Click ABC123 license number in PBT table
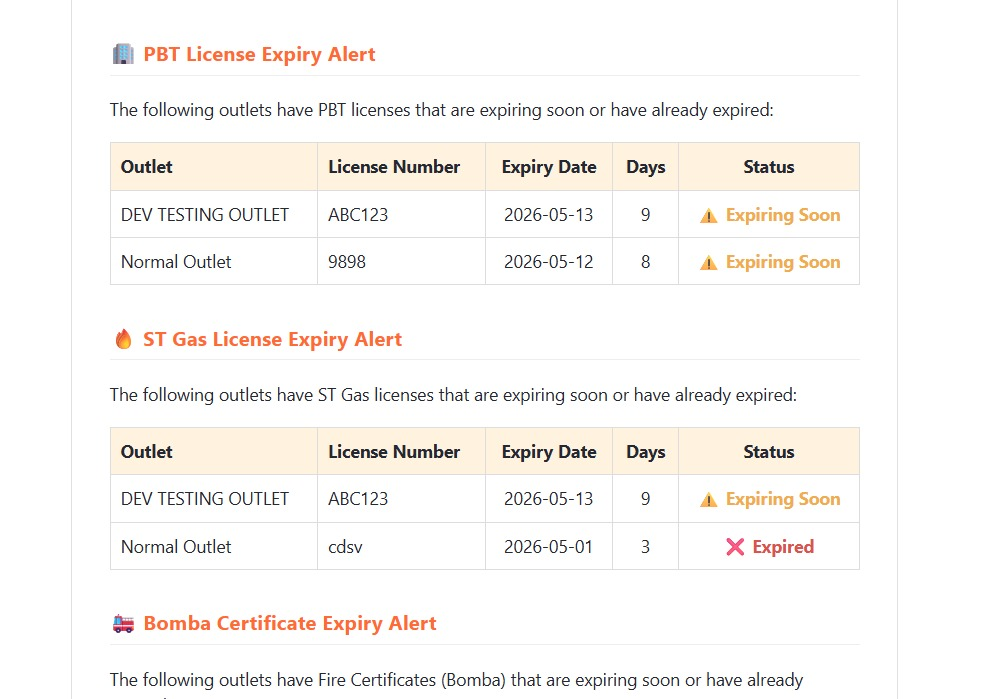 pos(358,214)
